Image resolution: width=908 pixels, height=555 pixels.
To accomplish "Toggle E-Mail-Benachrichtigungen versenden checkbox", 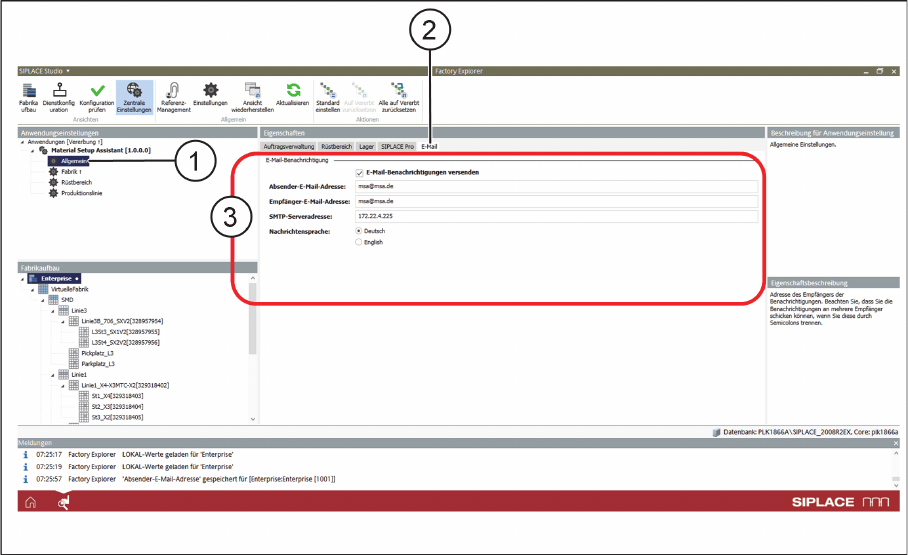I will 359,173.
